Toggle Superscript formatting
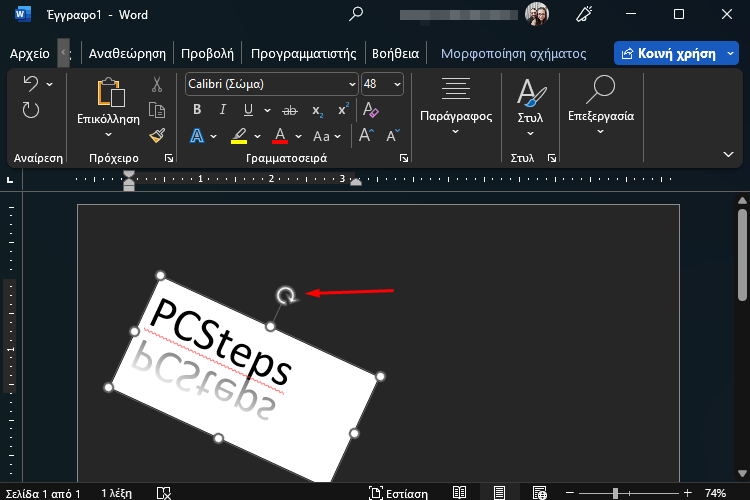Viewport: 750px width, 500px height. [x=343, y=110]
